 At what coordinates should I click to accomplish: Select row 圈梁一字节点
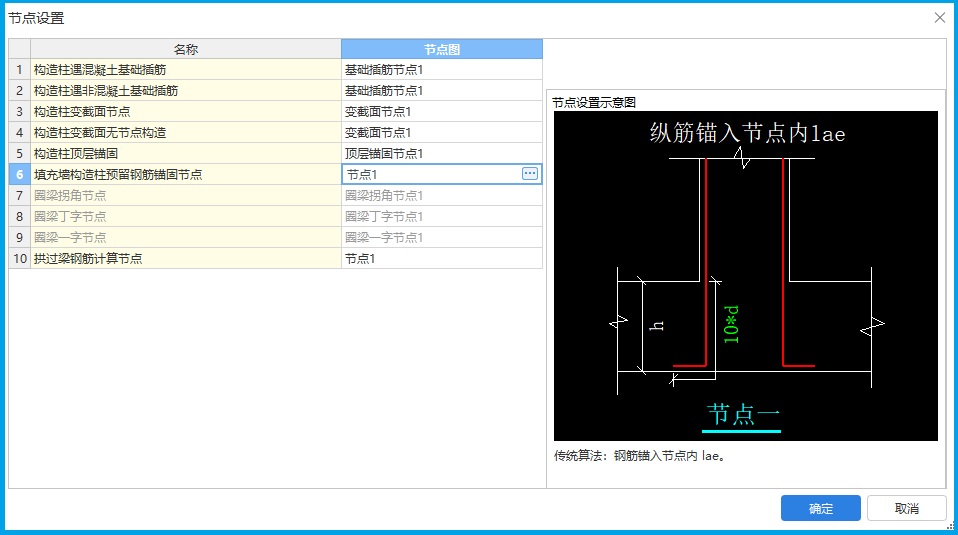pos(186,237)
